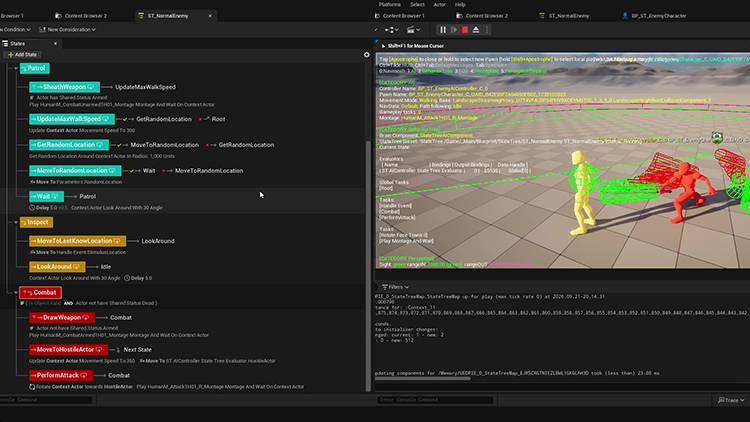Image resolution: width=750 pixels, height=422 pixels.
Task: Open the New Condition dropdown
Action: click(x=15, y=30)
